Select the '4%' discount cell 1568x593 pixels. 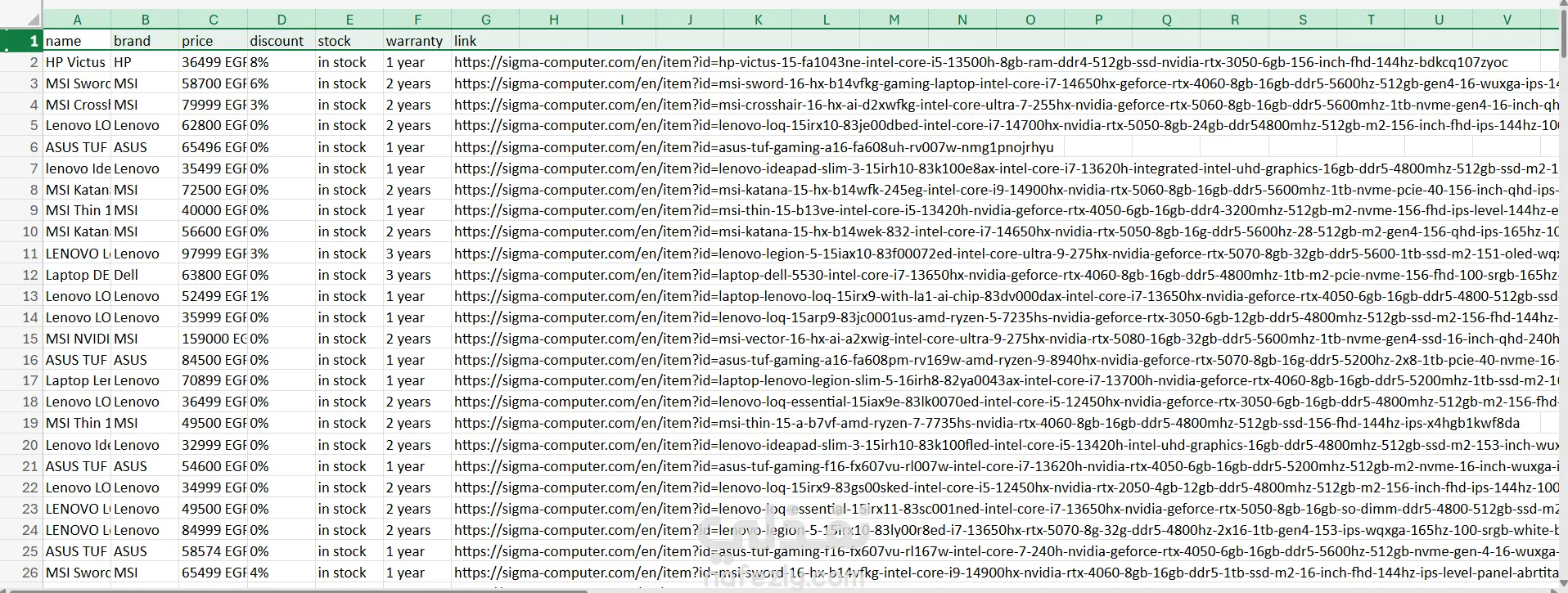point(281,573)
